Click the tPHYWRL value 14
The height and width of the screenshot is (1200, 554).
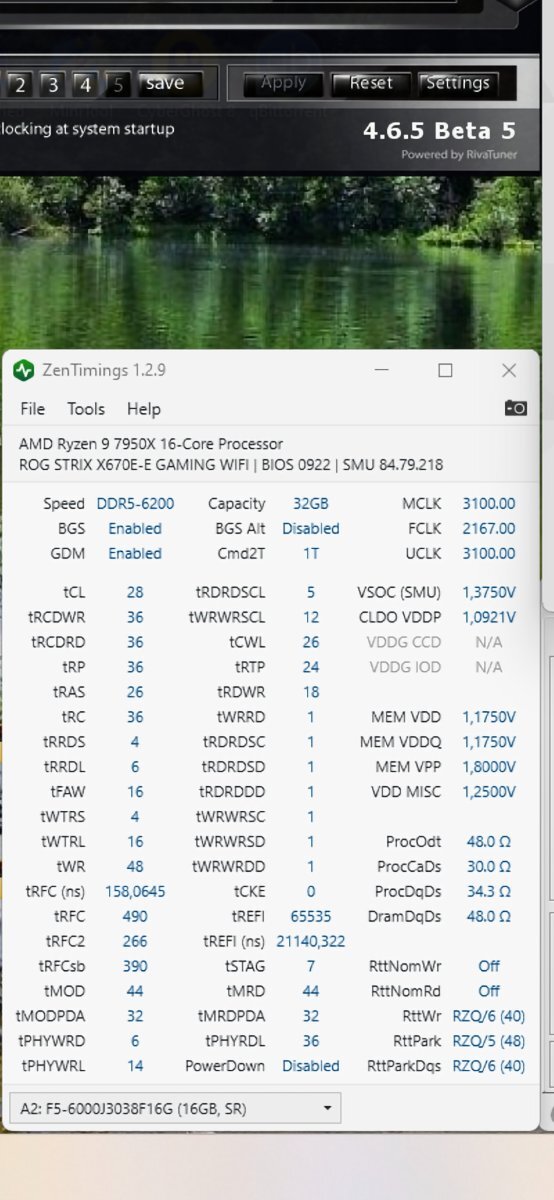tap(135, 1066)
